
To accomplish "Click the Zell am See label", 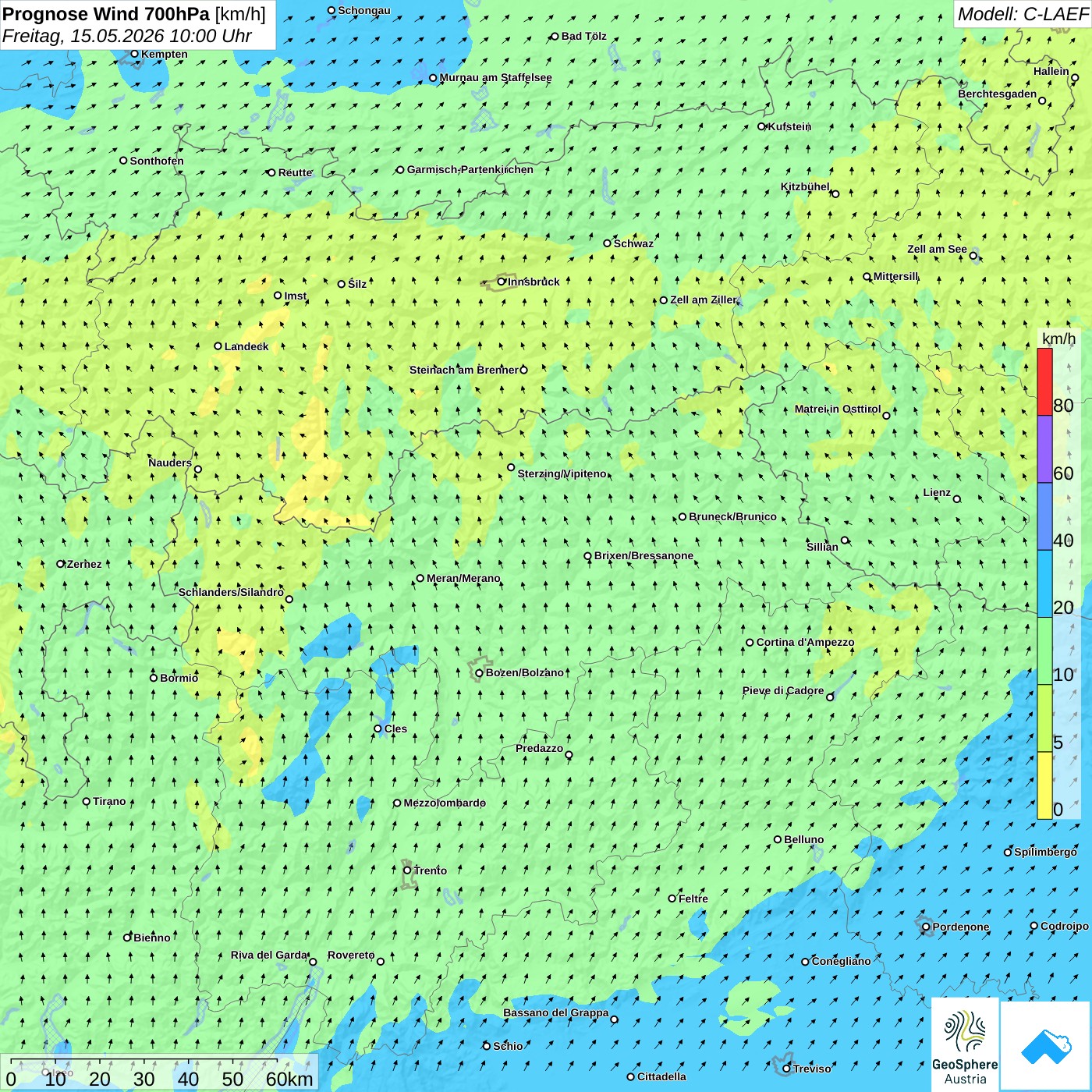I will [937, 249].
